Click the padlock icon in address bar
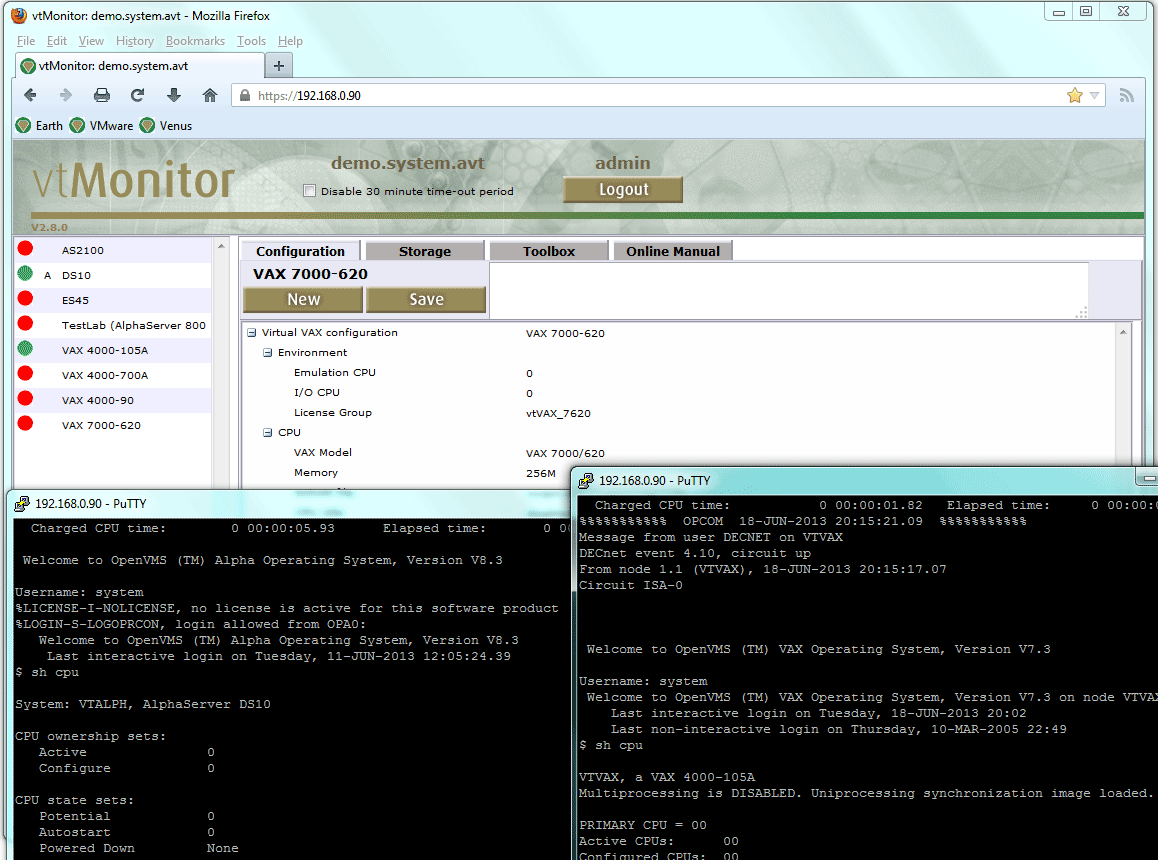This screenshot has height=860, width=1158. coord(245,95)
